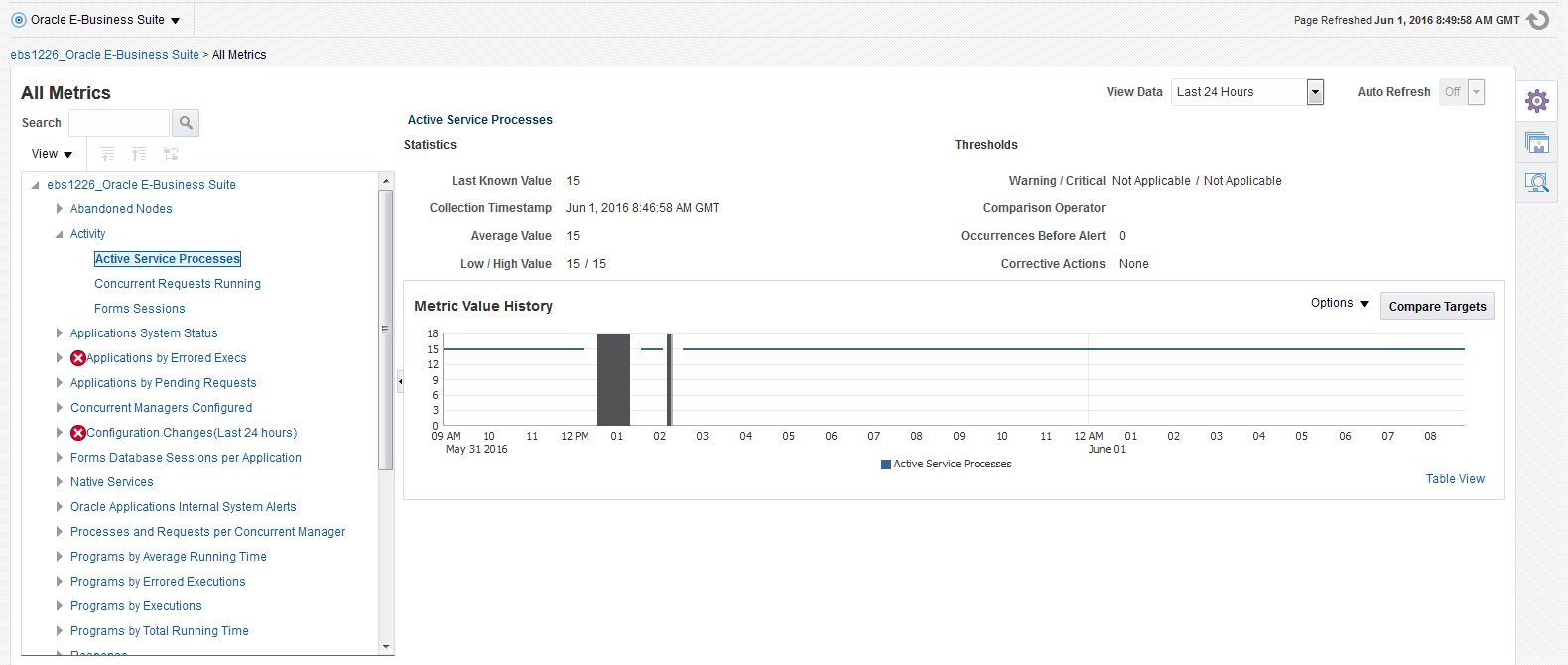Click the Compare Targets button
Screen dimensions: 1568x665
pos(1437,307)
